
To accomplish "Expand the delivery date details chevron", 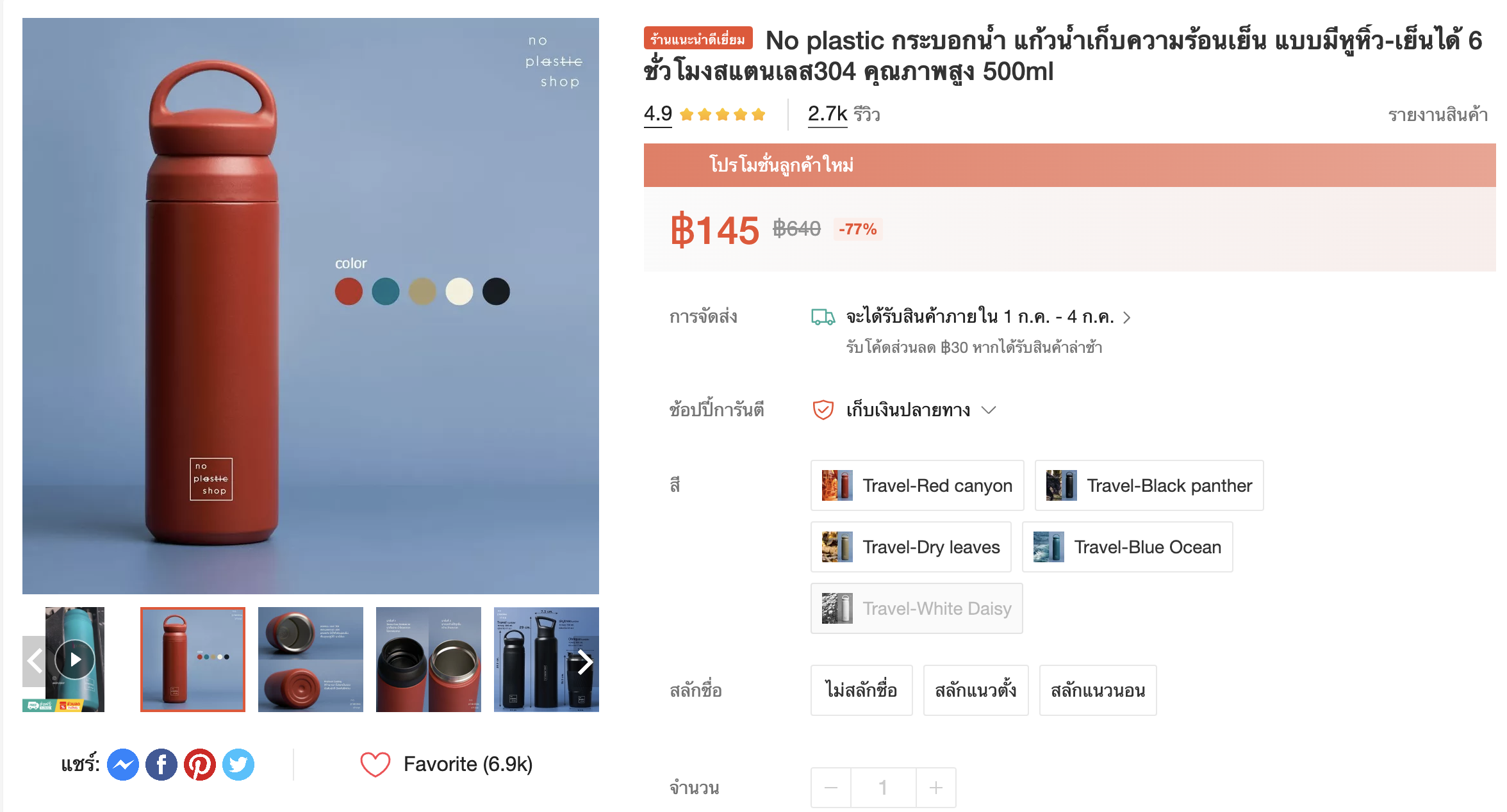I will (x=1127, y=318).
